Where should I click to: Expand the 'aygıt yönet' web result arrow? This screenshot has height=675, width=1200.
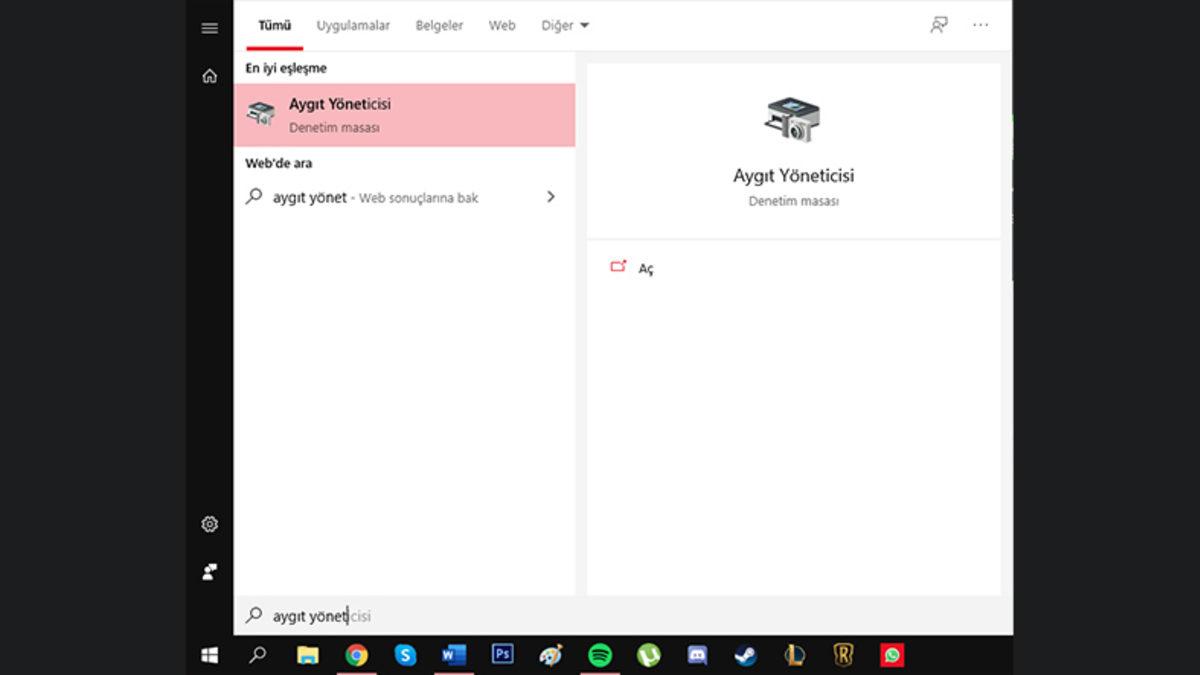550,197
